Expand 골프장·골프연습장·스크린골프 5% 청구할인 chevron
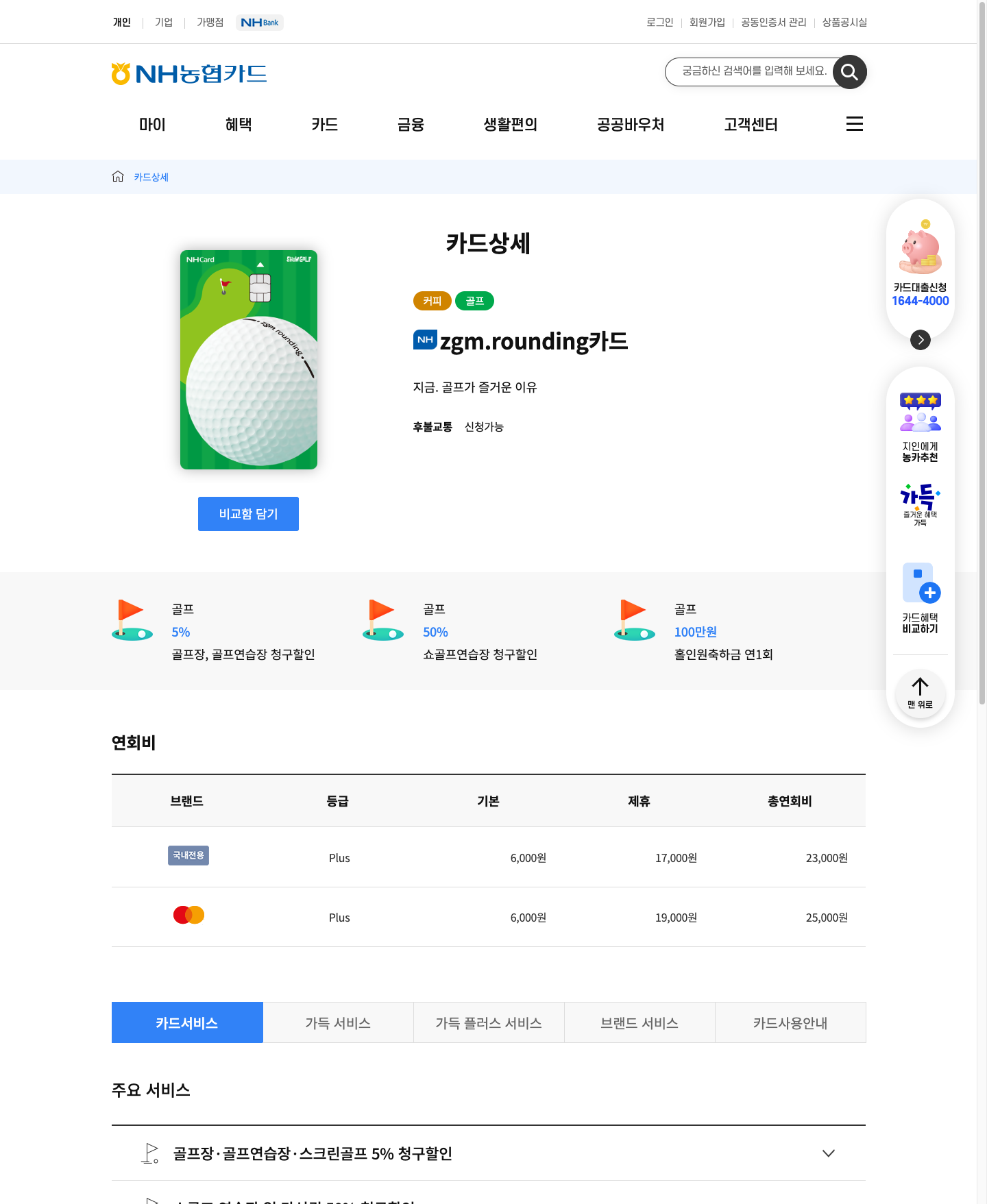The height and width of the screenshot is (1204, 987). click(829, 1153)
